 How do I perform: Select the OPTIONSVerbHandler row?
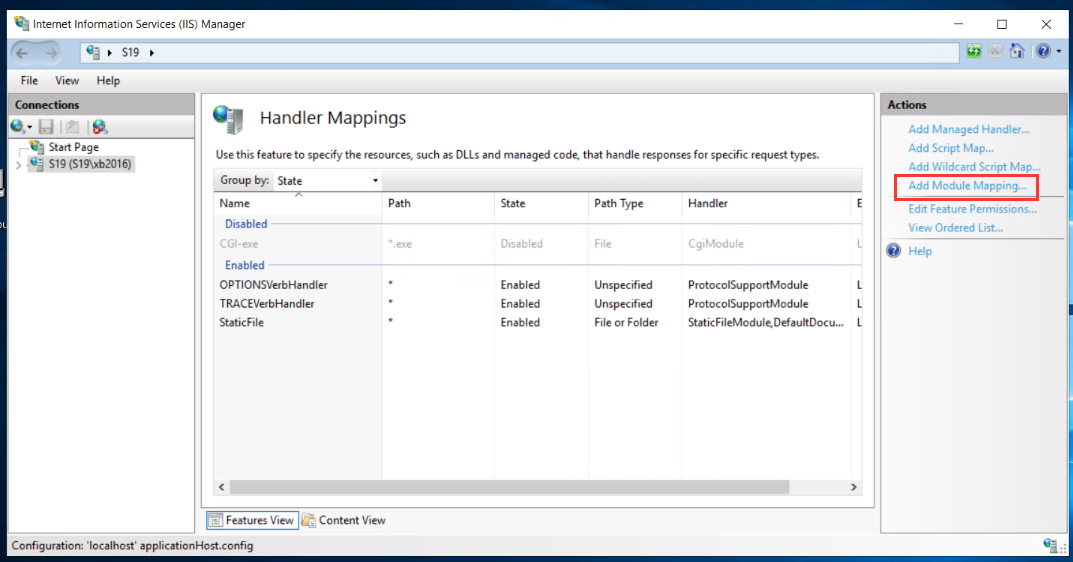[x=538, y=285]
